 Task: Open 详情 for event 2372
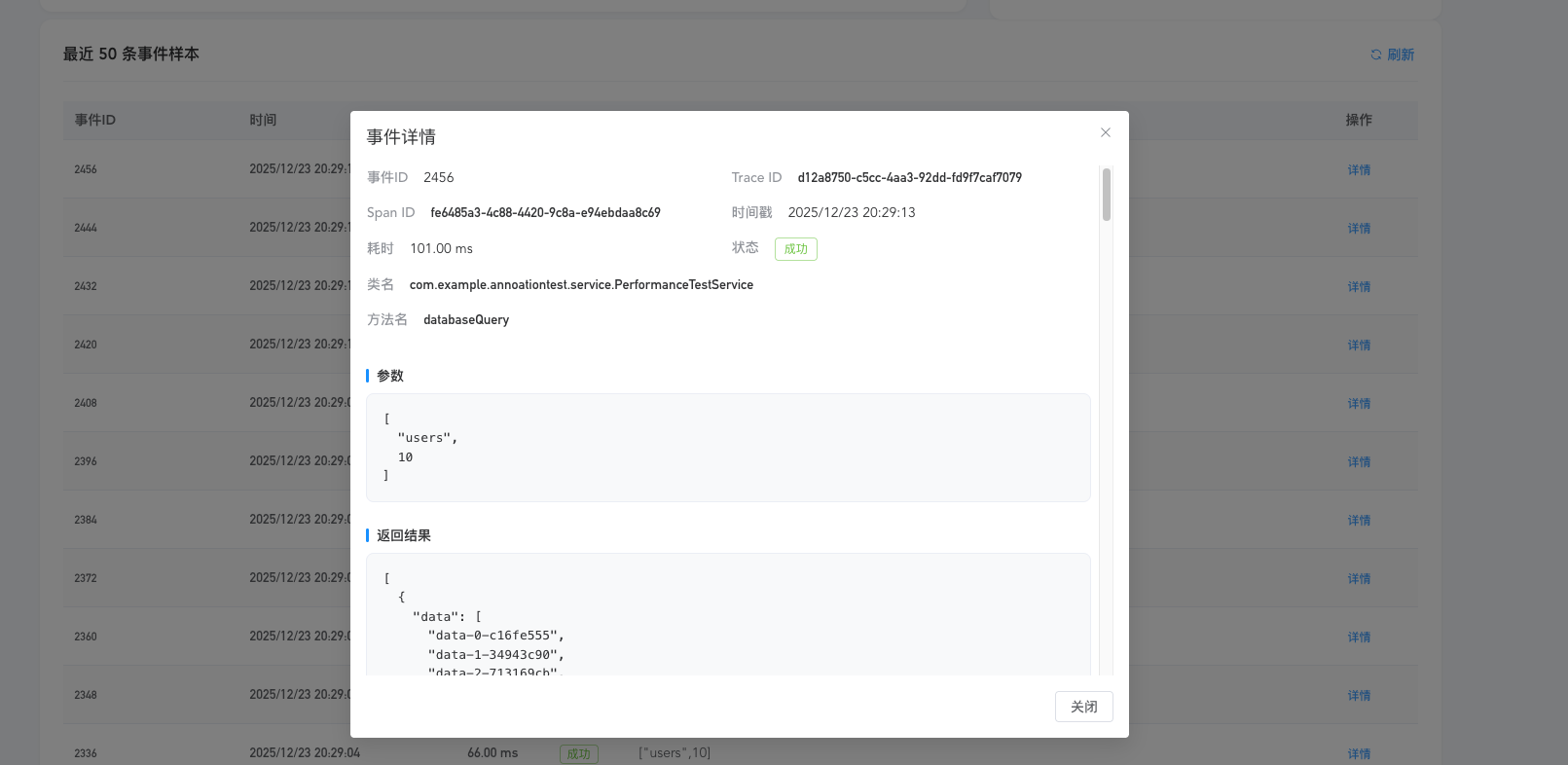(1359, 578)
